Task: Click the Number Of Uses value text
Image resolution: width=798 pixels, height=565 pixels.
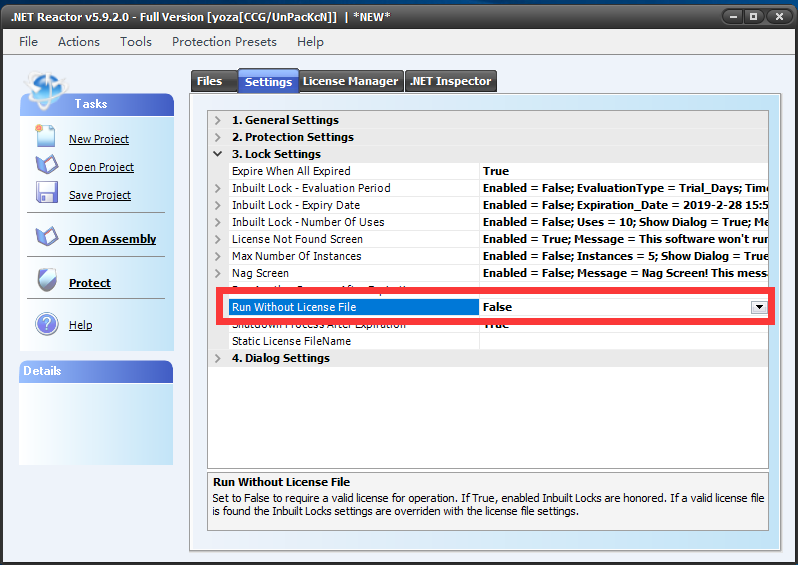Action: [625, 222]
